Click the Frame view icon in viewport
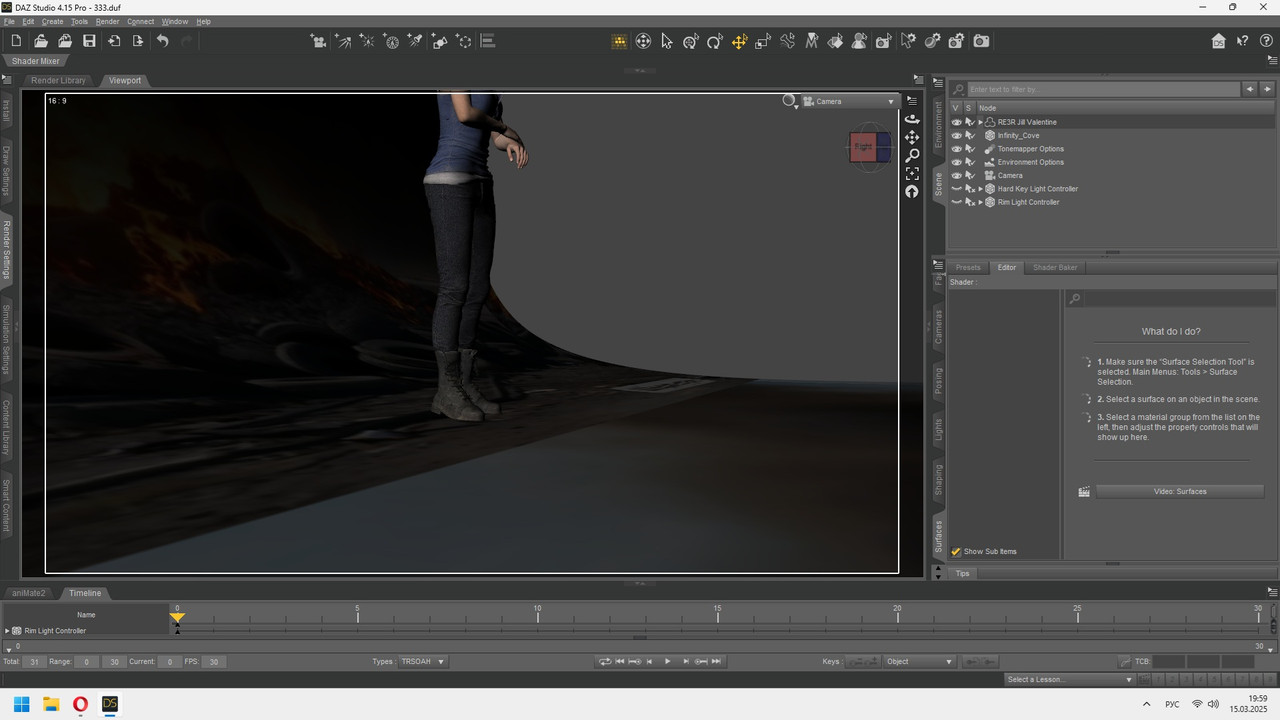1280x720 pixels. click(911, 174)
